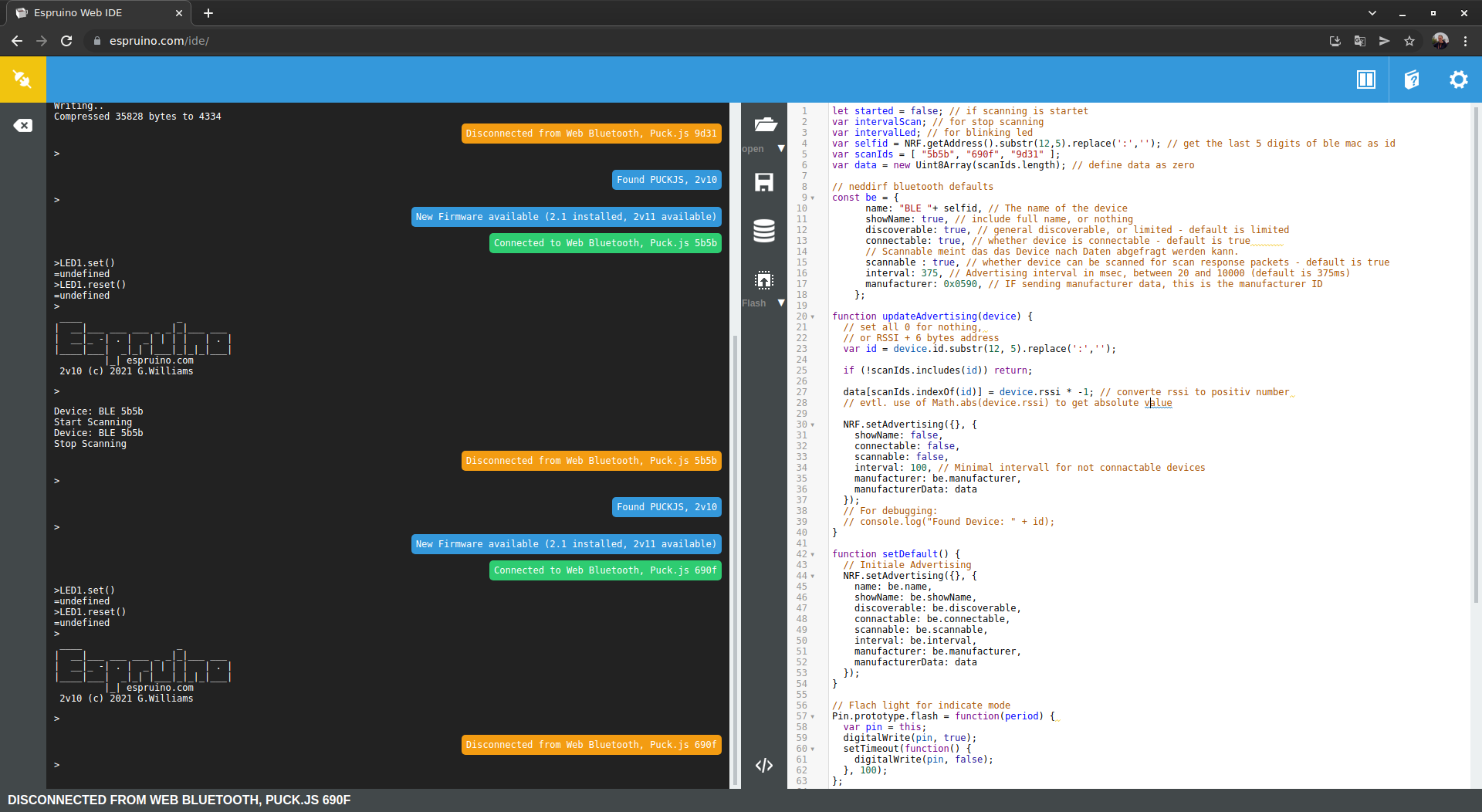Expand the Flash destination options arrow
The image size is (1482, 812).
pyautogui.click(x=781, y=303)
